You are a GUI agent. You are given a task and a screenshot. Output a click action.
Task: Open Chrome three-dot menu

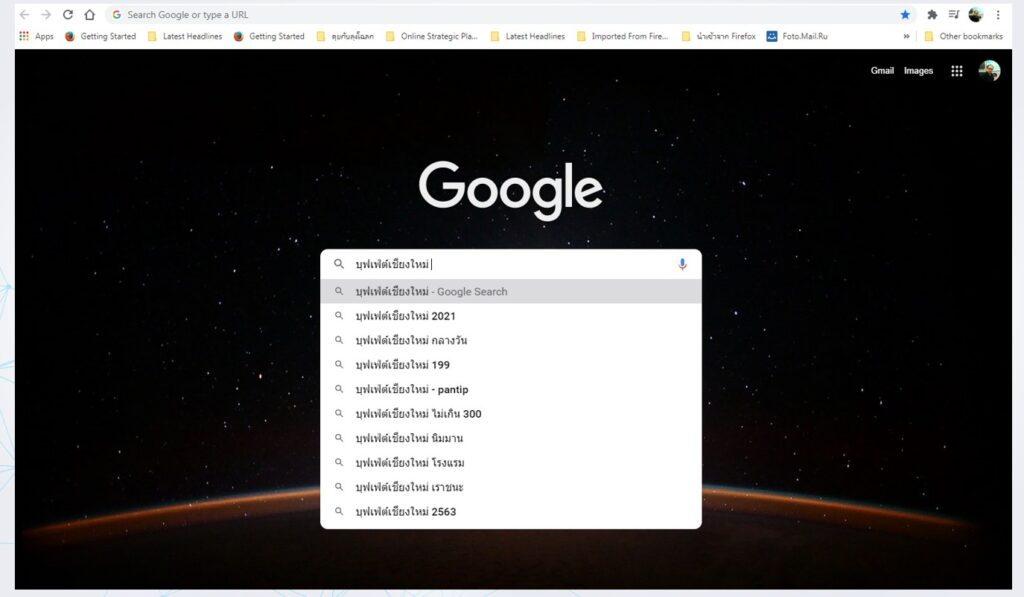(x=998, y=14)
